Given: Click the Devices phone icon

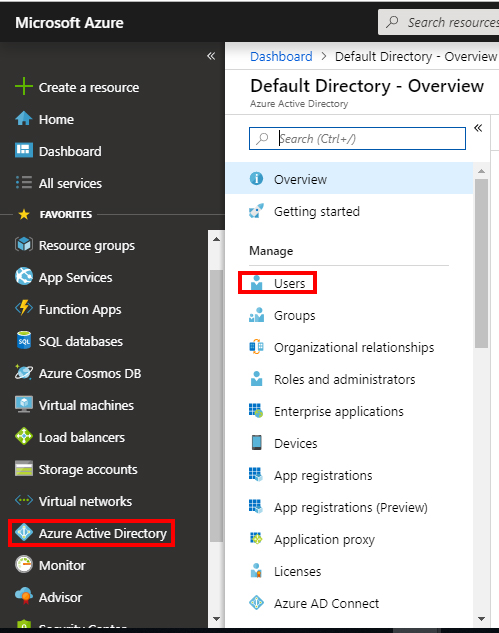Looking at the screenshot, I should (x=256, y=442).
